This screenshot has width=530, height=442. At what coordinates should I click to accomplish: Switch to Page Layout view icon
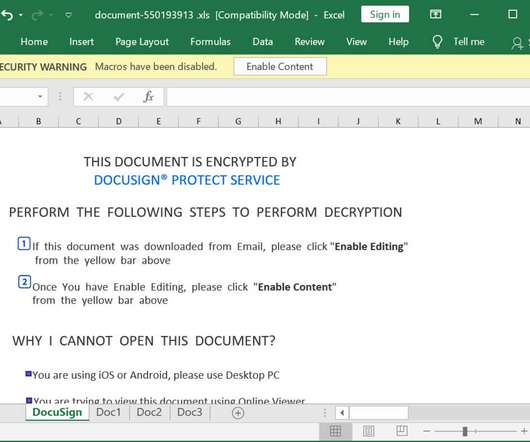coord(368,431)
